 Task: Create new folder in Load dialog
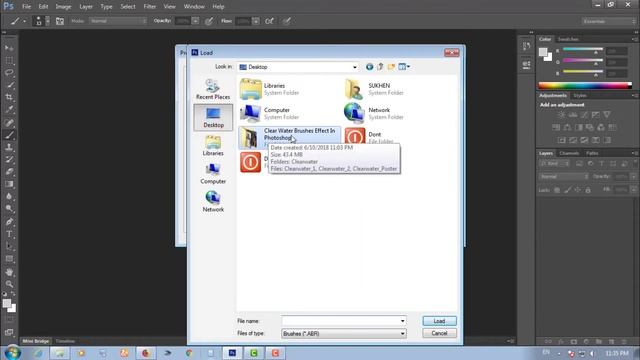[391, 67]
